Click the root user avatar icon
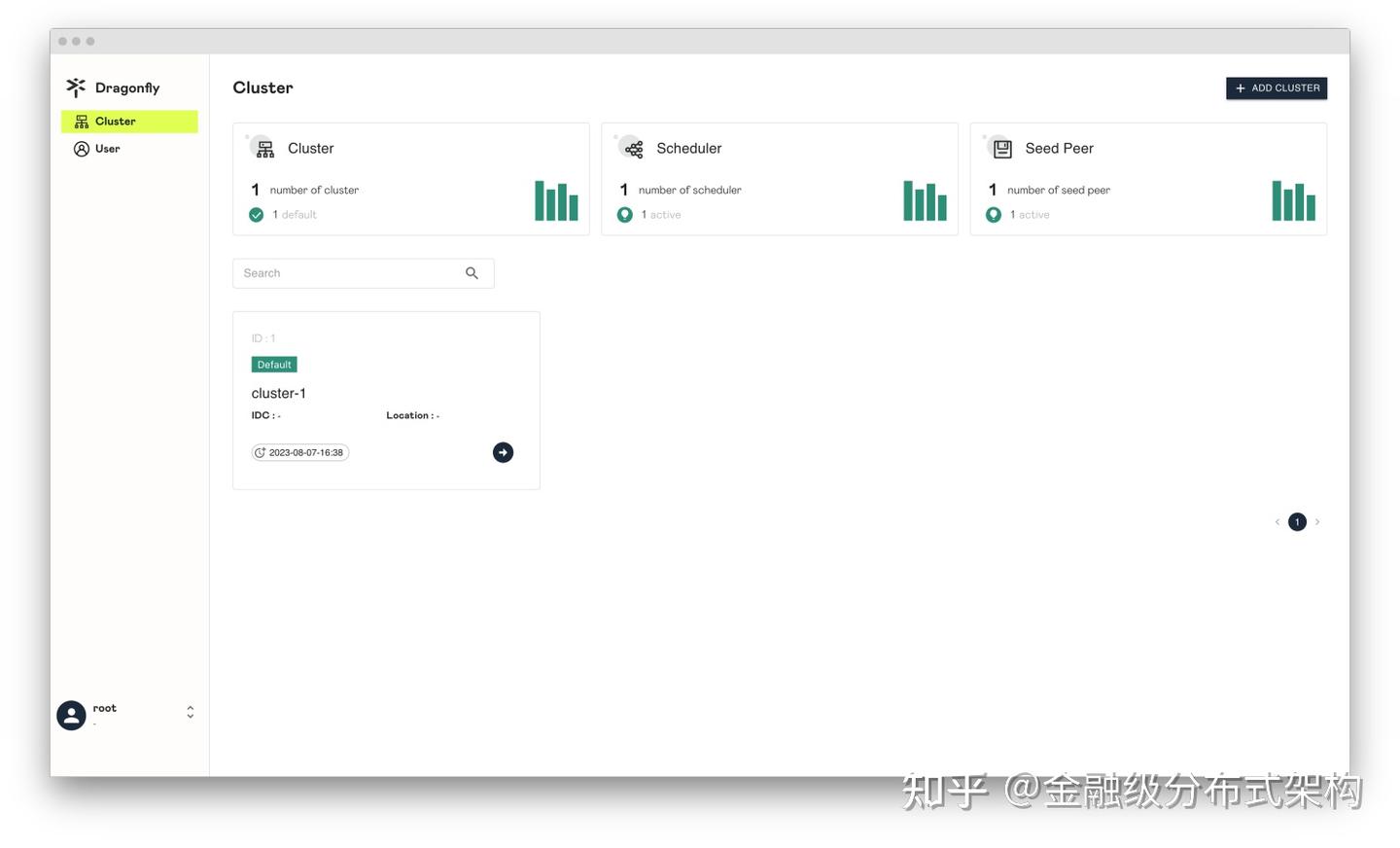 [71, 716]
